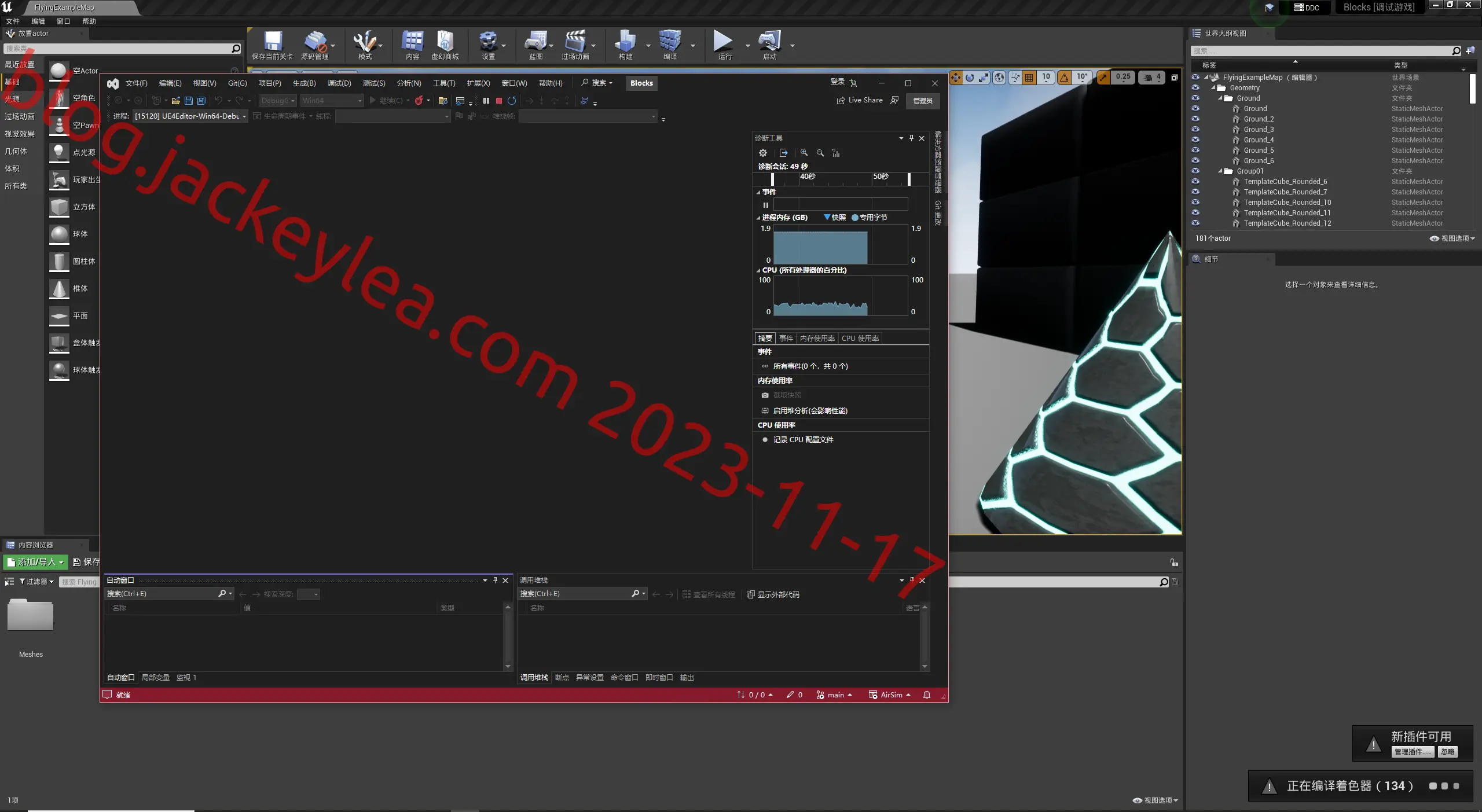
Task: Hide the Ground_2 actor visibility eye
Action: (x=1195, y=119)
